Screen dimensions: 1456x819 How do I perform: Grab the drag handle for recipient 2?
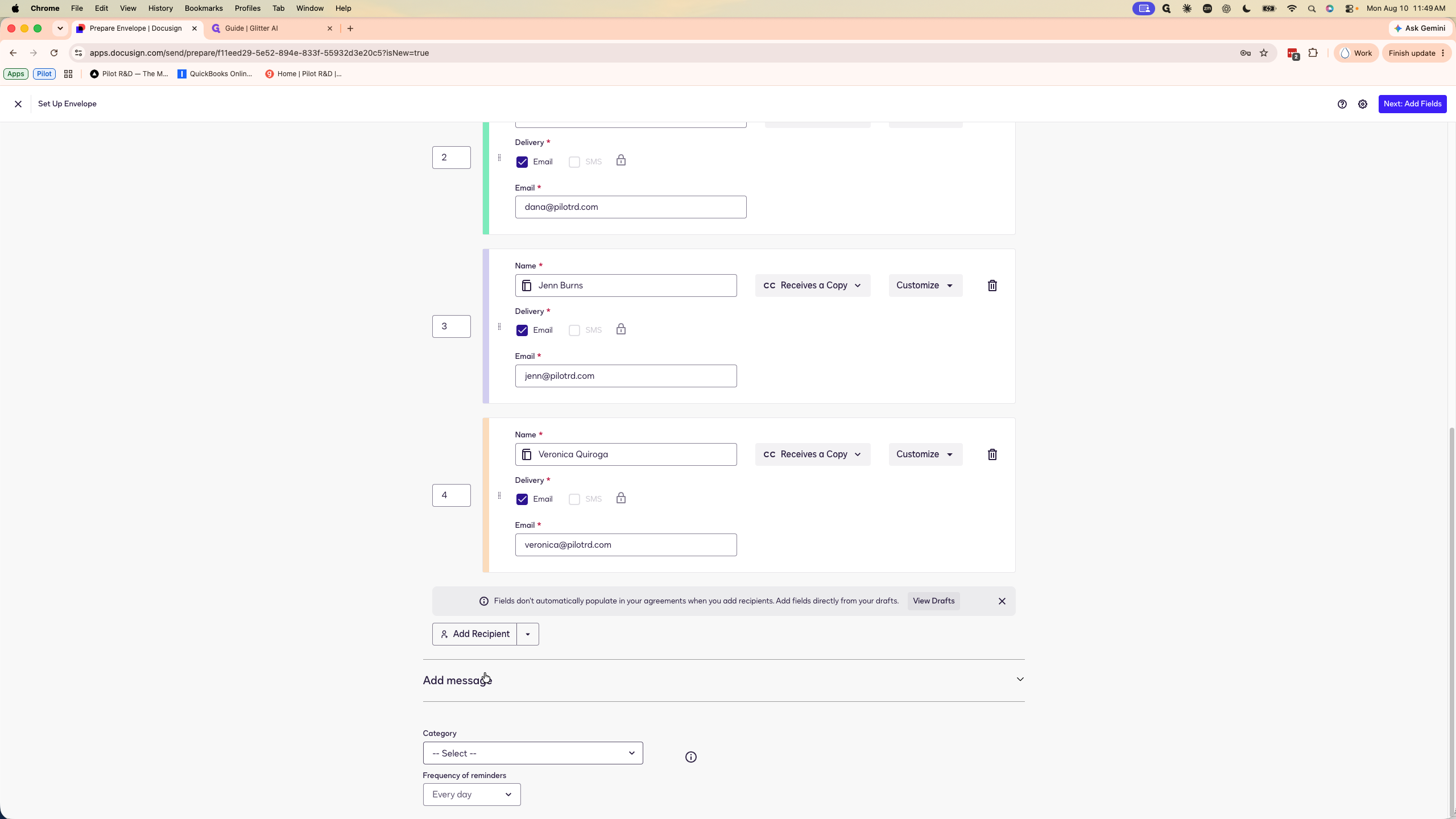coord(499,158)
